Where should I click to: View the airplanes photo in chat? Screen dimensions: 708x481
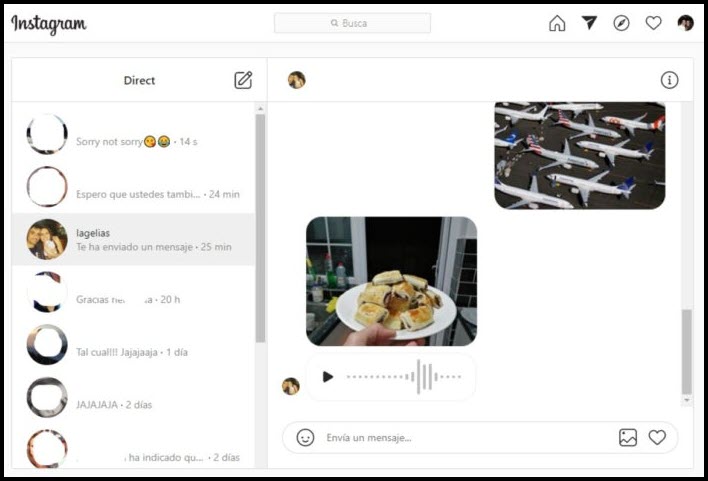point(579,155)
